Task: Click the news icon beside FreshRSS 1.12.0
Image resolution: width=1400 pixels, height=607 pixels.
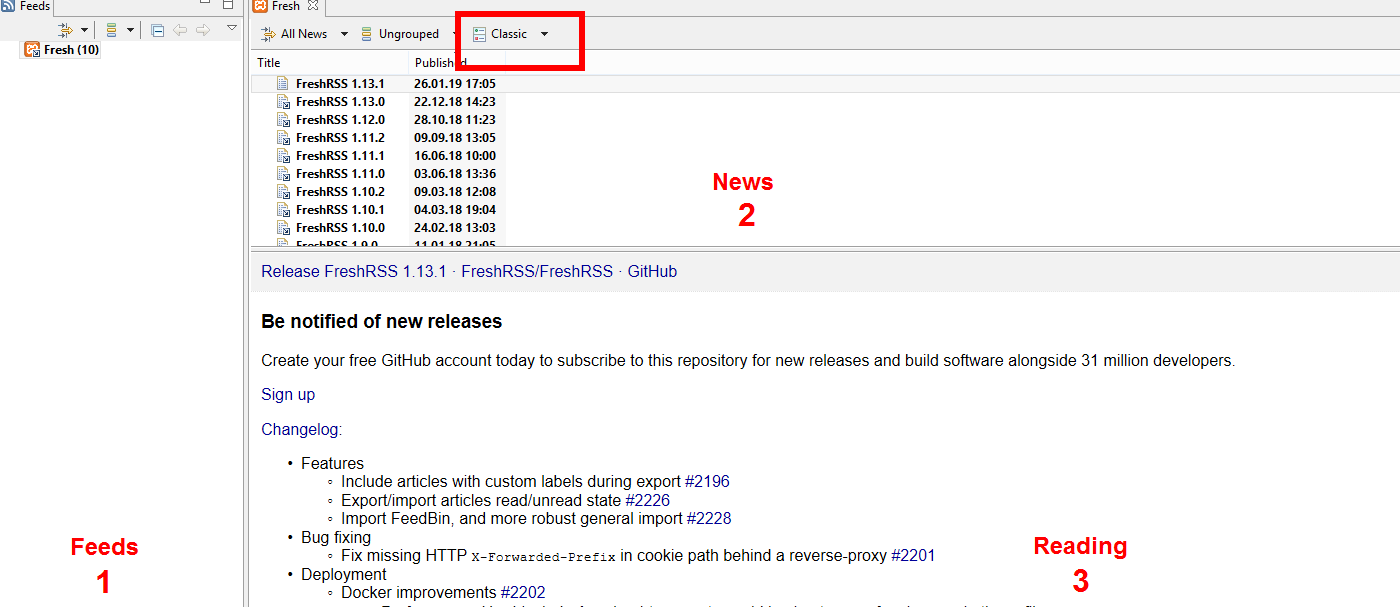Action: [x=283, y=120]
